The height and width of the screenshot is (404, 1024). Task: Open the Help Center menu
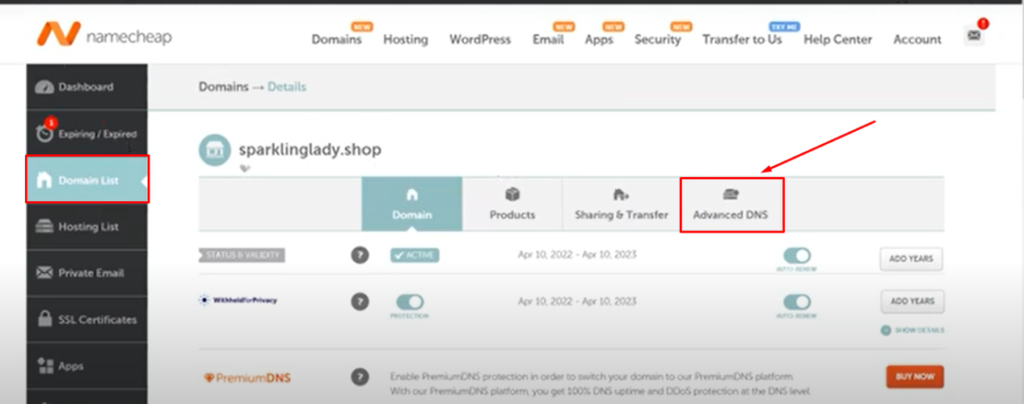coord(838,39)
